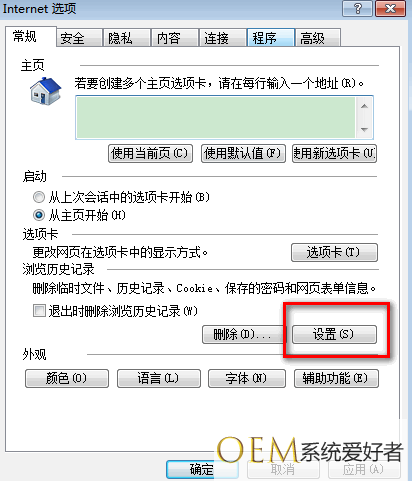Click the scroll down arrow in address box
412x481 pixels.
click(364, 129)
